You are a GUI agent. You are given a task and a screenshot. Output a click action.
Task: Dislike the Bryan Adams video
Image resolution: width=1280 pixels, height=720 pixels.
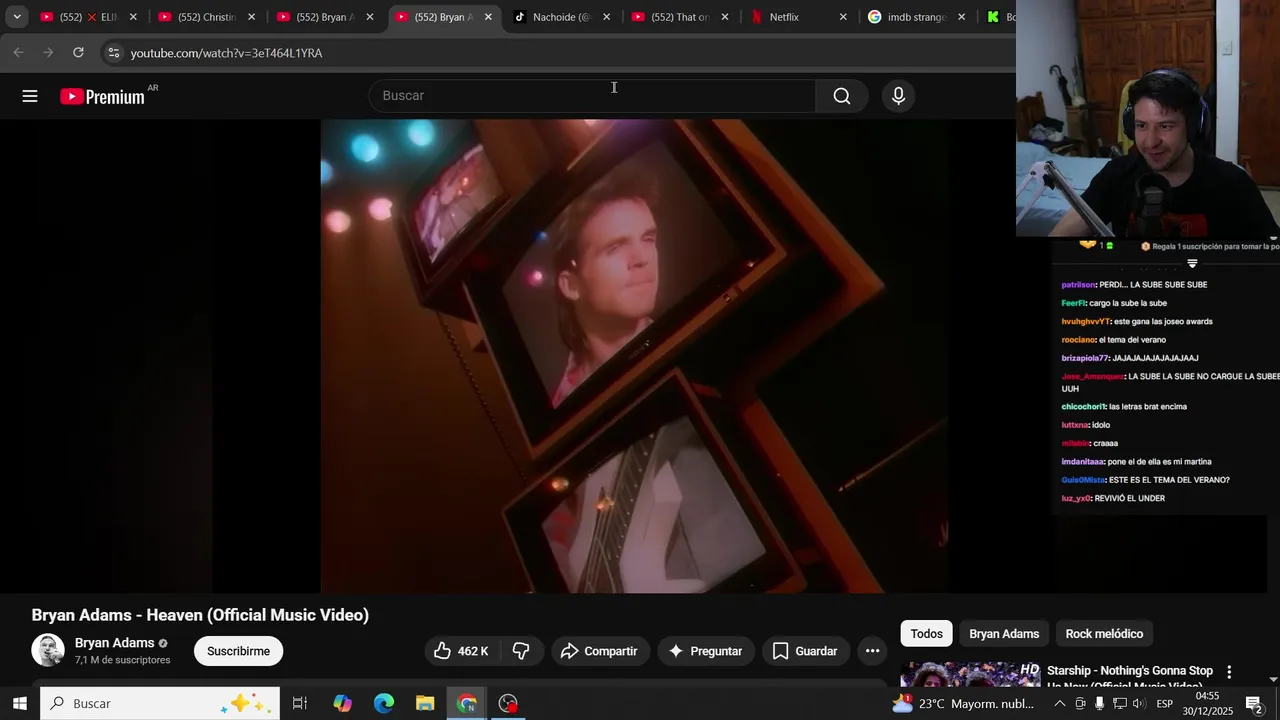(521, 651)
